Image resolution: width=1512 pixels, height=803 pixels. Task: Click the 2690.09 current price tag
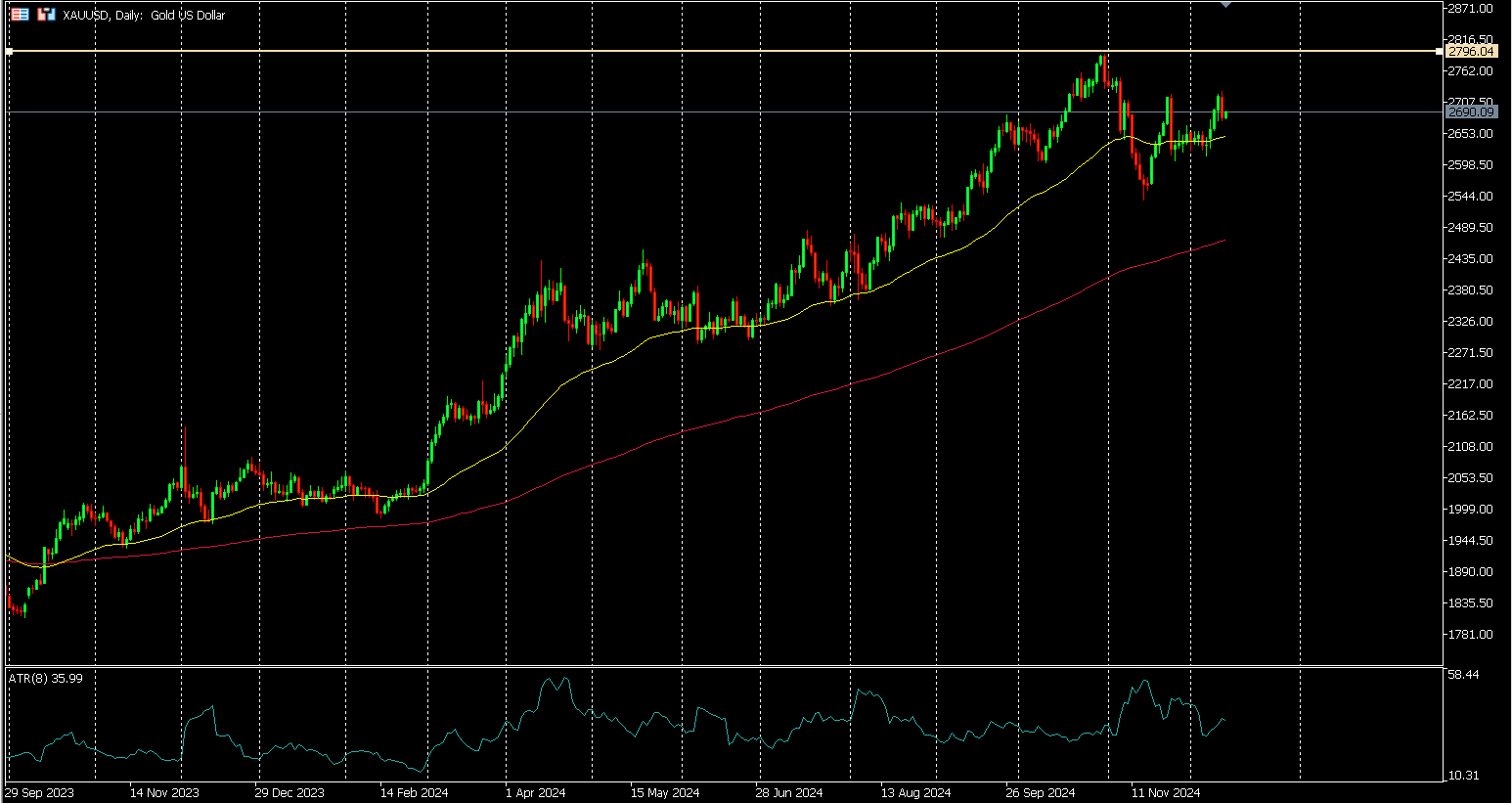coord(1471,113)
